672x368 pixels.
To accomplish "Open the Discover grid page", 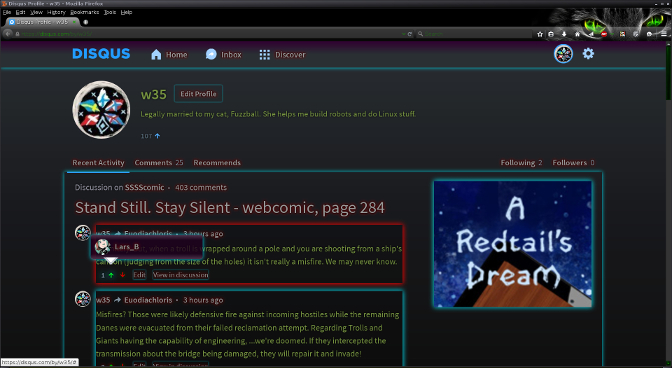I will [x=282, y=54].
